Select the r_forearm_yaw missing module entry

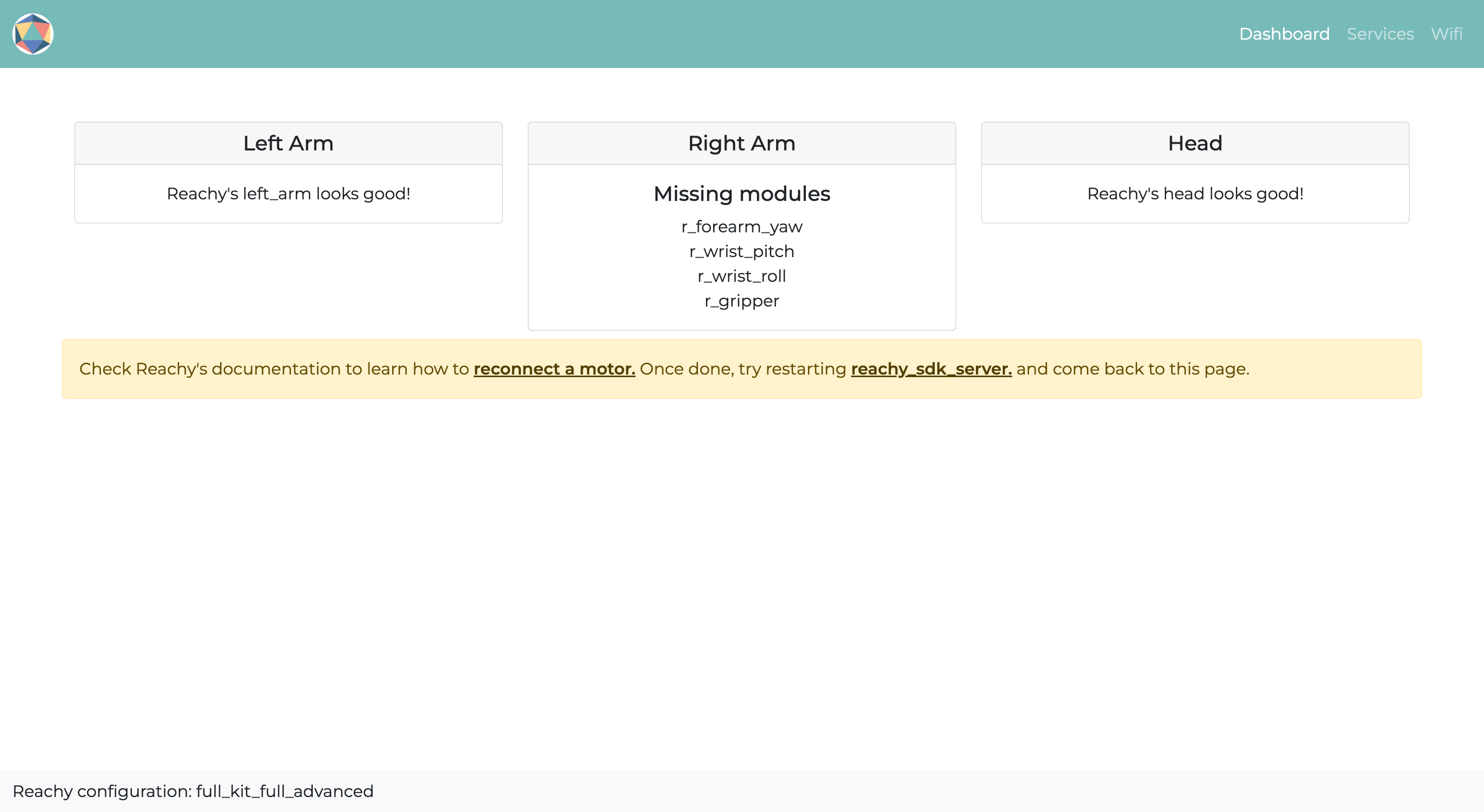(x=741, y=227)
